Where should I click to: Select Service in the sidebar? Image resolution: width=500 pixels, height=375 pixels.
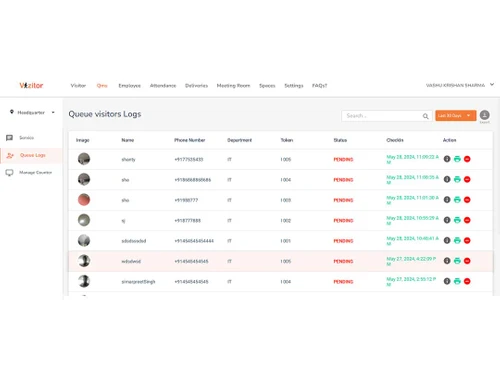click(x=26, y=138)
